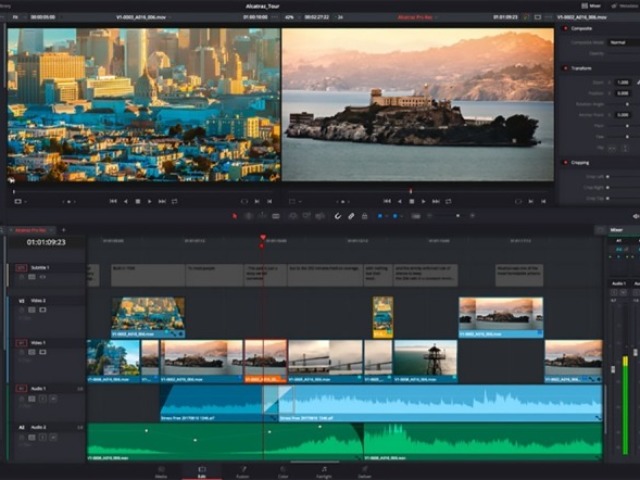The height and width of the screenshot is (480, 640).
Task: Click the Overwrite clip toolbar icon
Action: pos(306,216)
